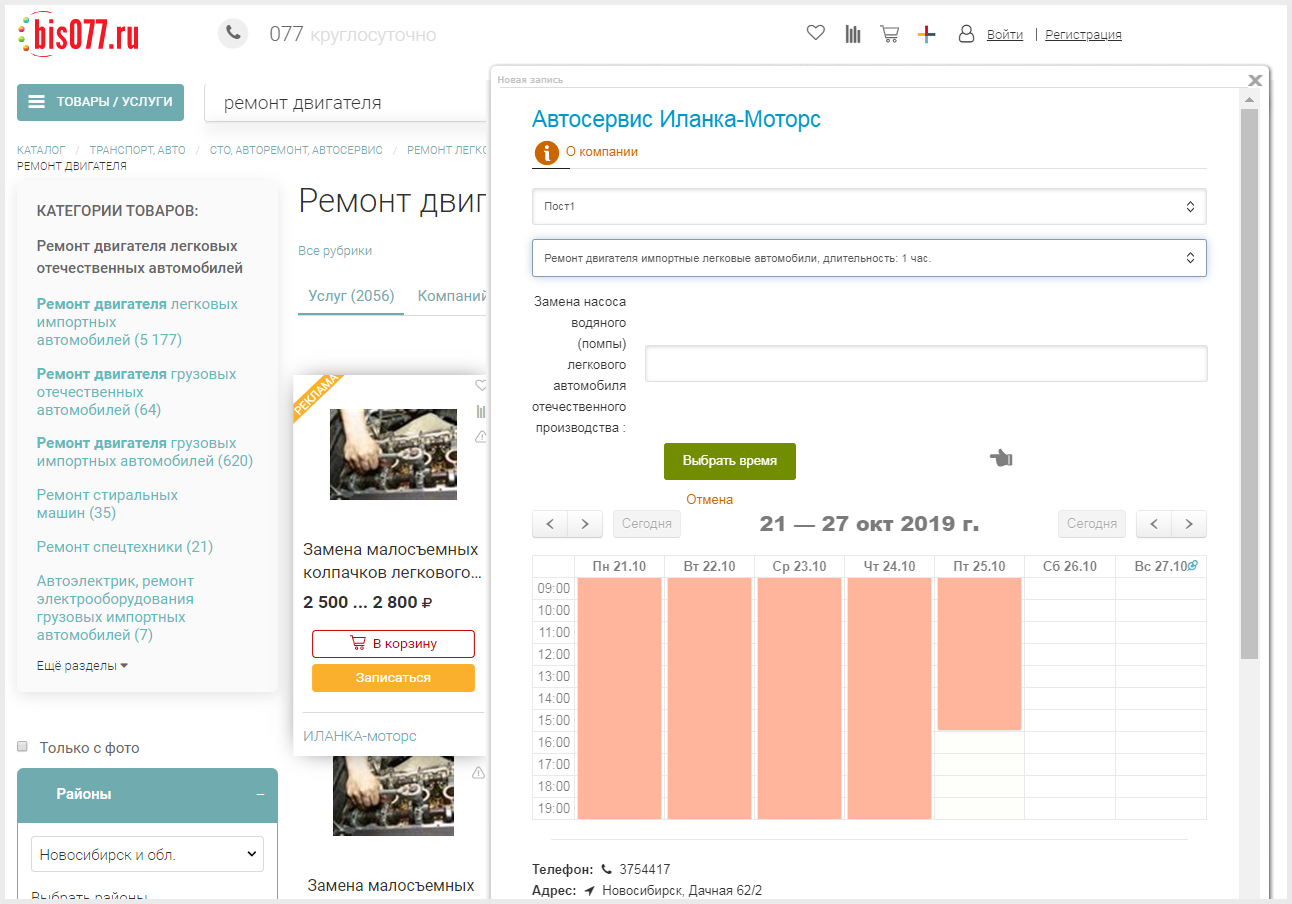The height and width of the screenshot is (904, 1292).
Task: Open Ремонт стиральных машин (35) category
Action: [107, 504]
